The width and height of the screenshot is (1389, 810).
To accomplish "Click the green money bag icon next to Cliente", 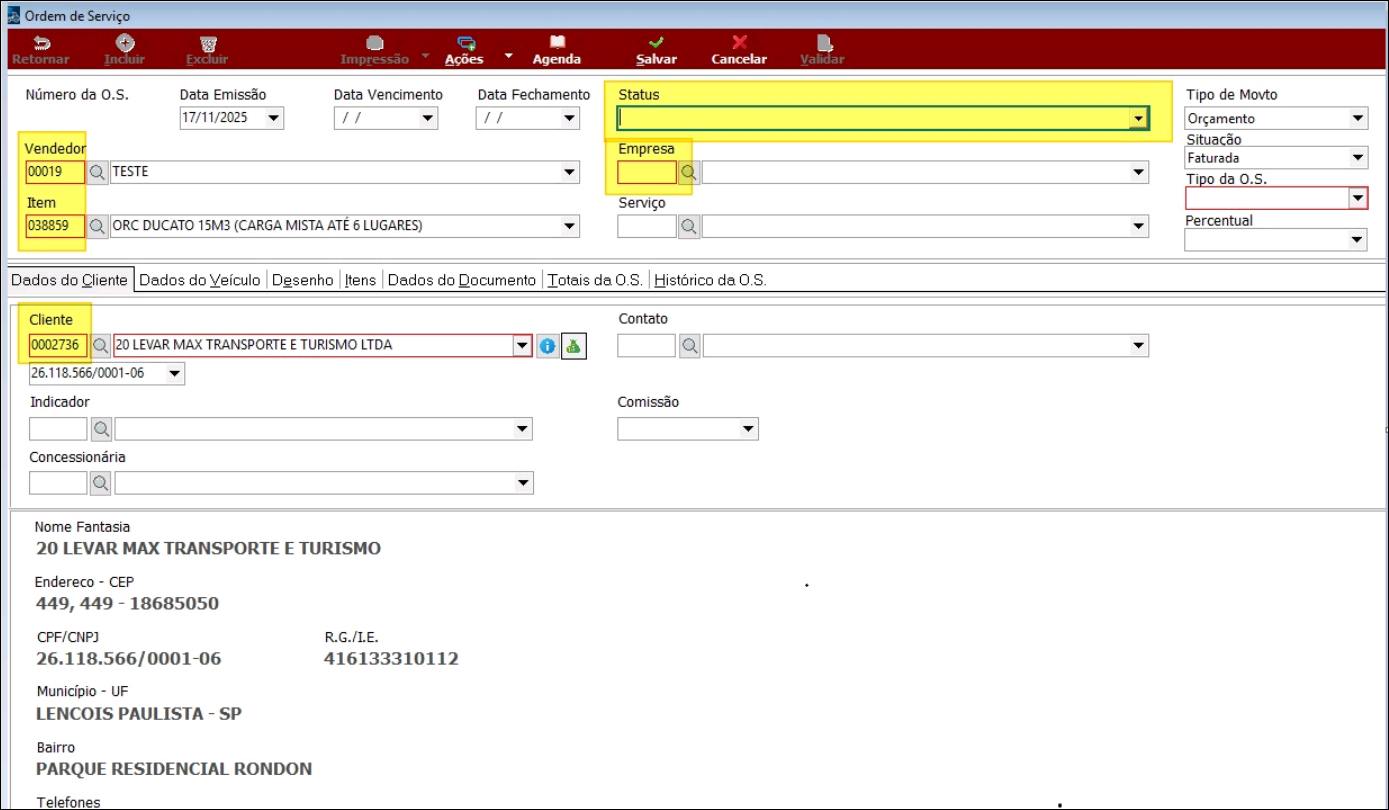I will [x=573, y=346].
